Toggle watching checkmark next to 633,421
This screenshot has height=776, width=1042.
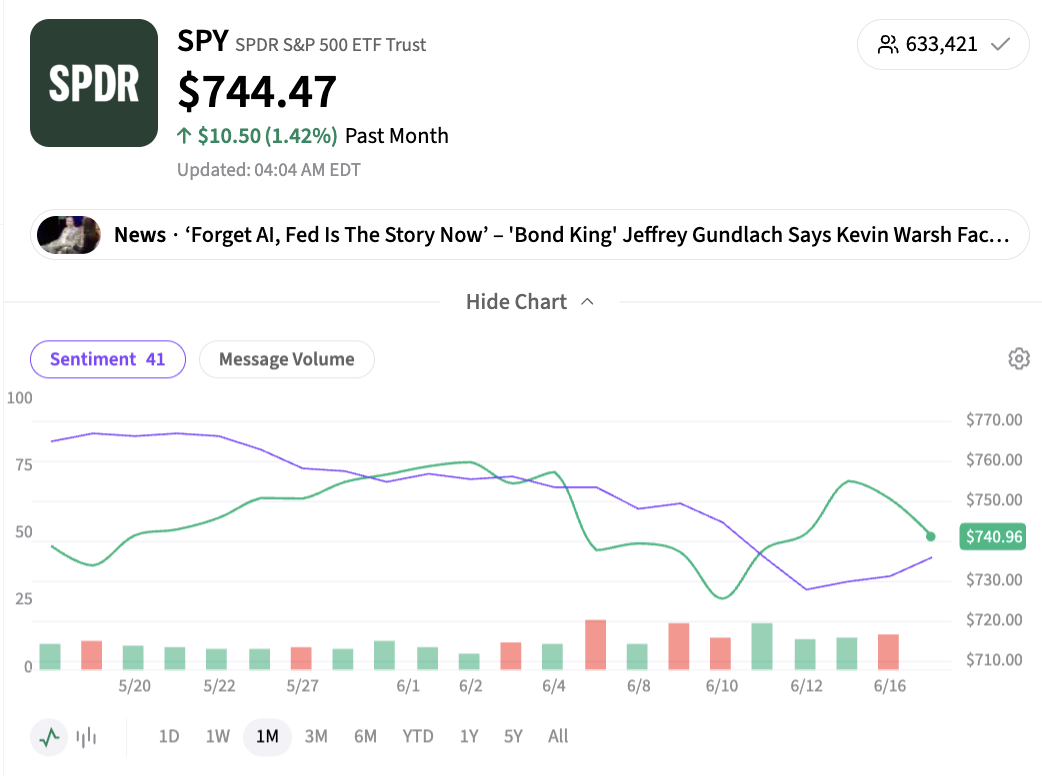[1000, 45]
